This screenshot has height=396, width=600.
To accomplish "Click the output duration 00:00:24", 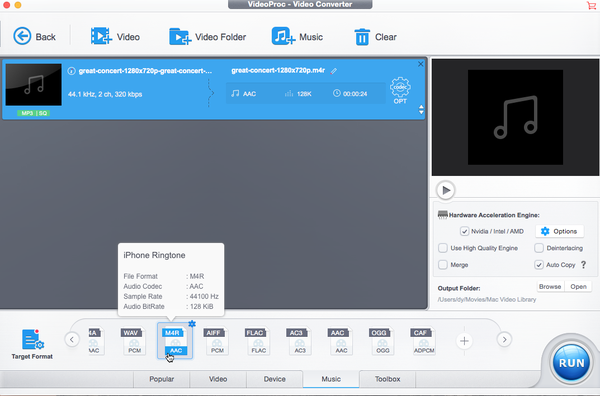I will point(355,94).
